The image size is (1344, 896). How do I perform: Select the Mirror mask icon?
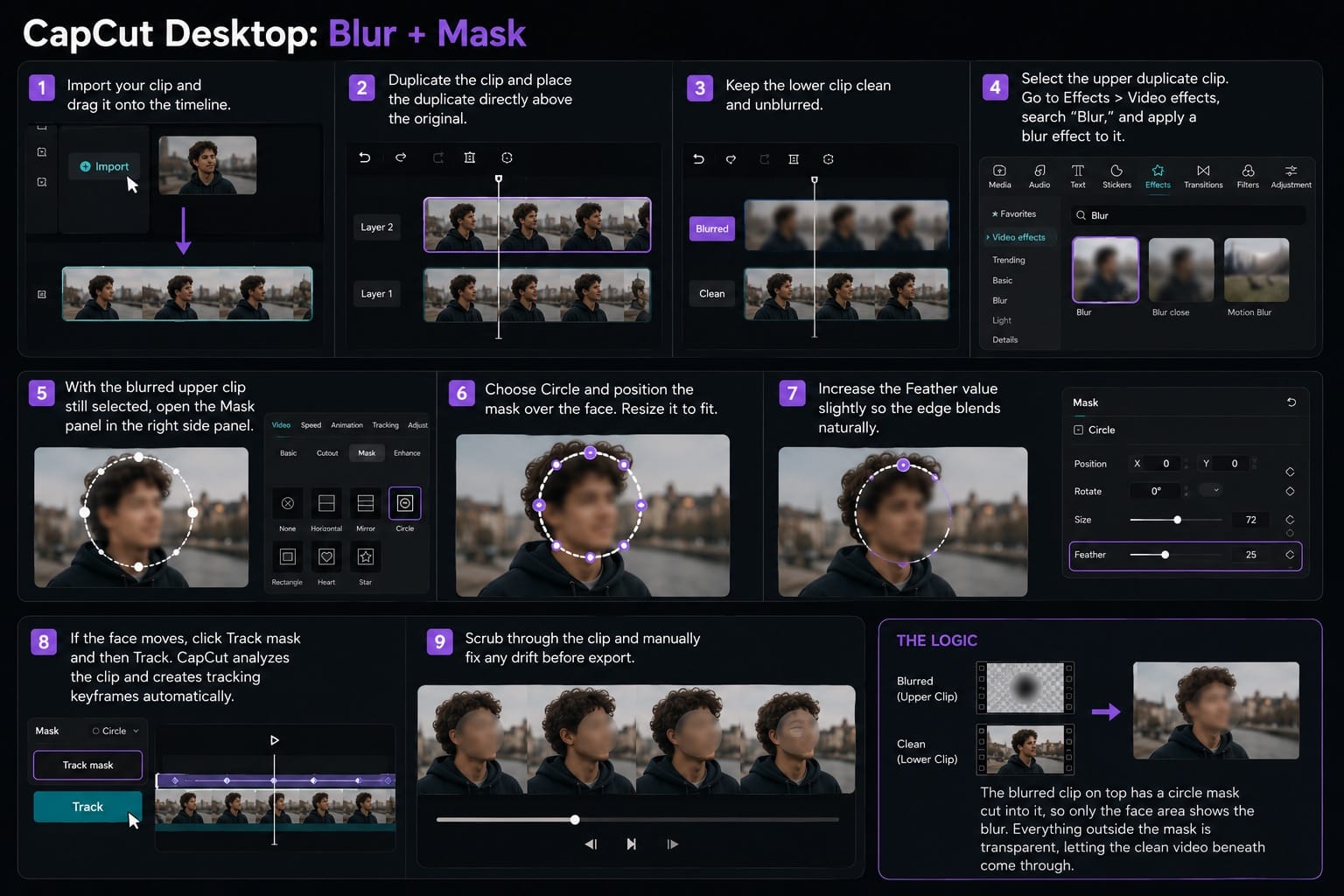tap(366, 503)
